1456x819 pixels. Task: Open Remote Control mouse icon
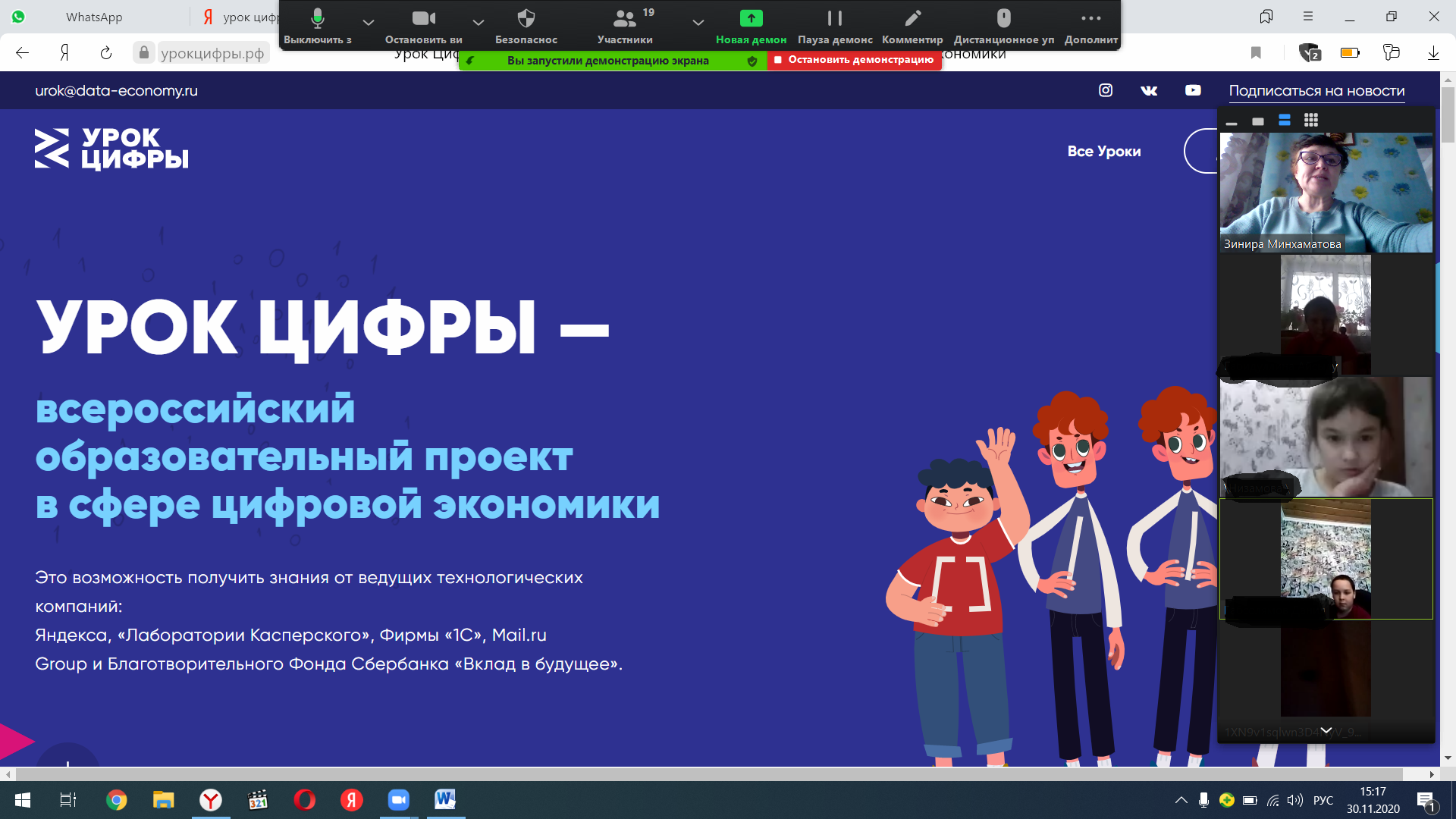tap(1003, 19)
